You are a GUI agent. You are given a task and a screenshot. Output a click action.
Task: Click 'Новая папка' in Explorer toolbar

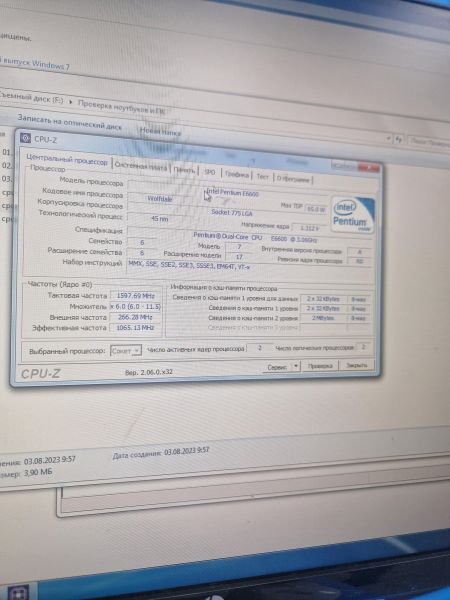[160, 132]
